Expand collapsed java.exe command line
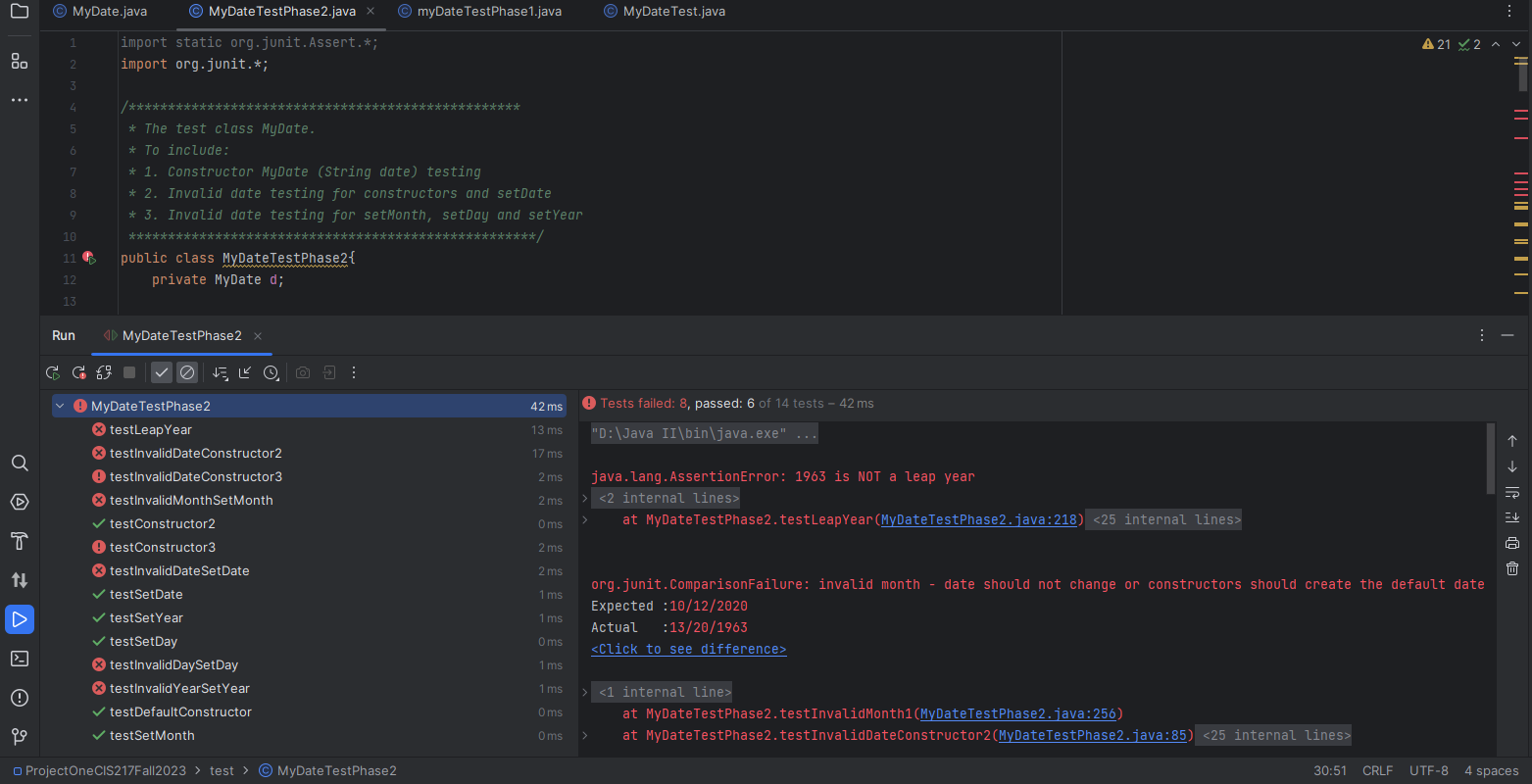1532x784 pixels. (x=705, y=433)
